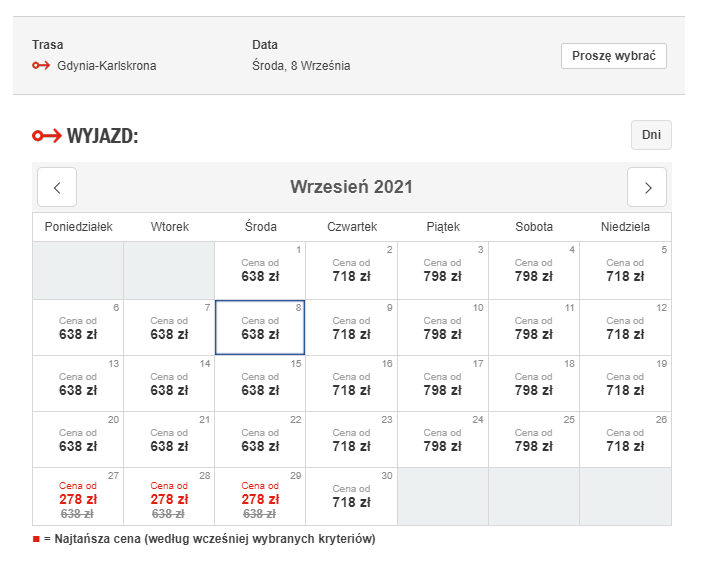Go to next month arrow

647,187
